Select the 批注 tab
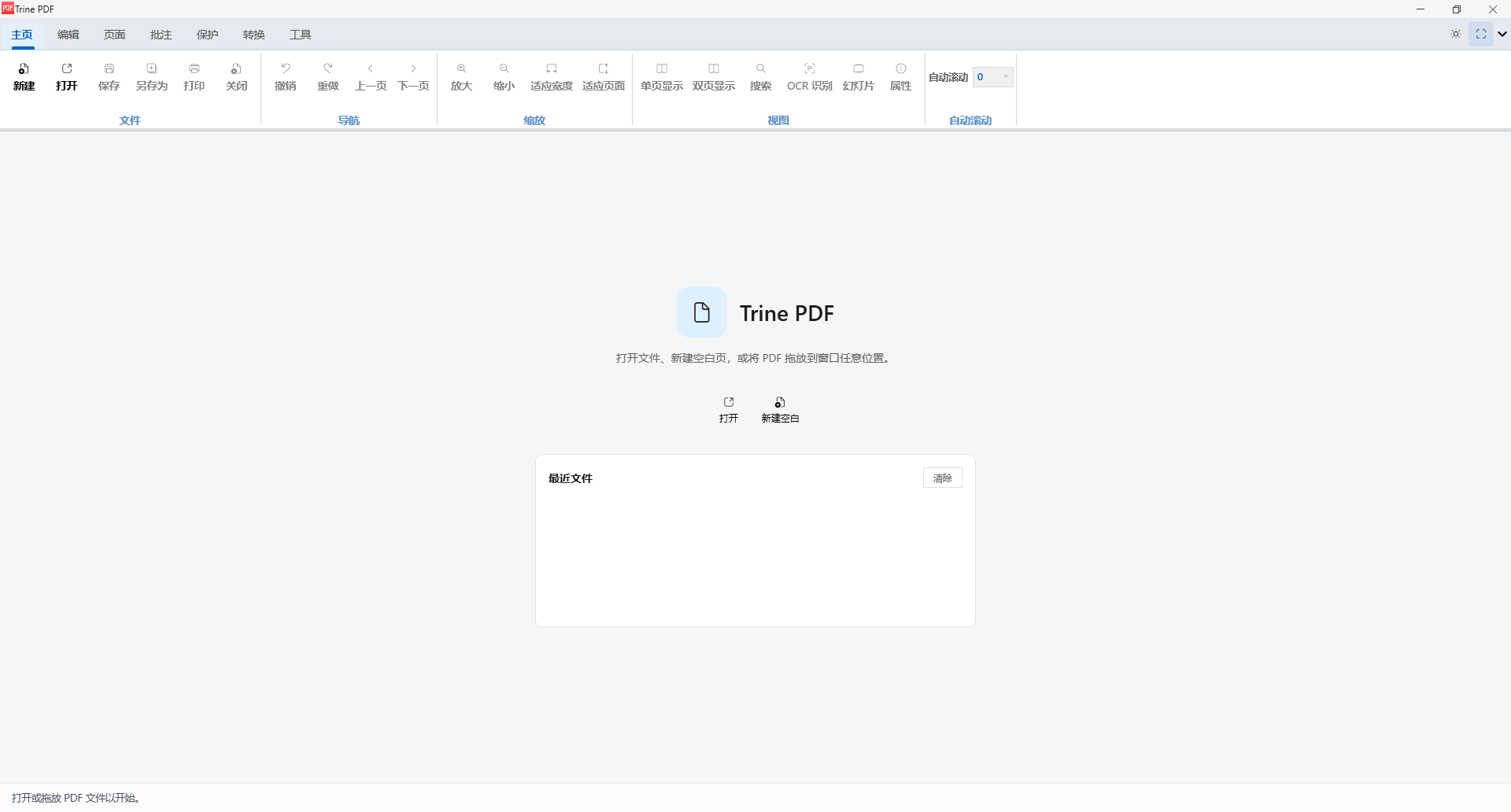This screenshot has height=812, width=1511. (161, 35)
